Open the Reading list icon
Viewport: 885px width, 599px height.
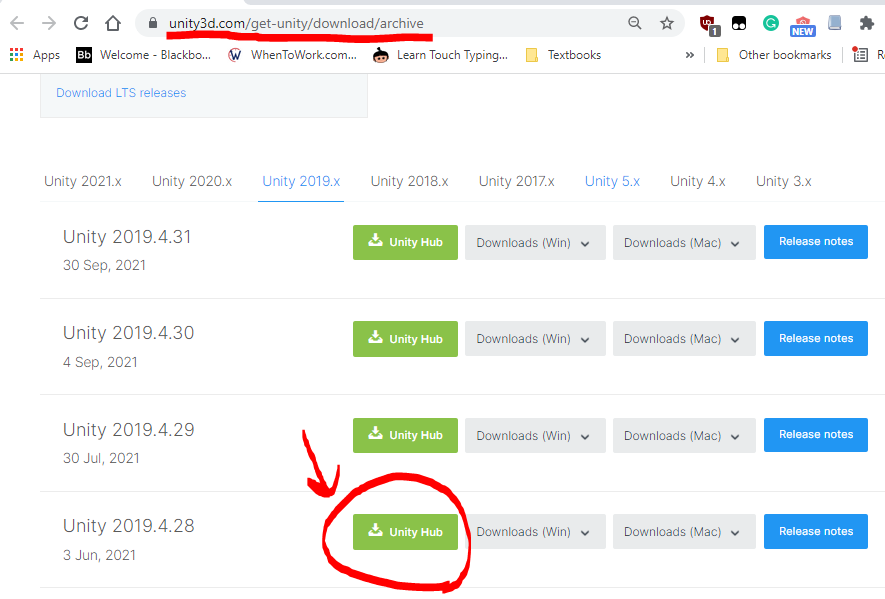coord(860,55)
